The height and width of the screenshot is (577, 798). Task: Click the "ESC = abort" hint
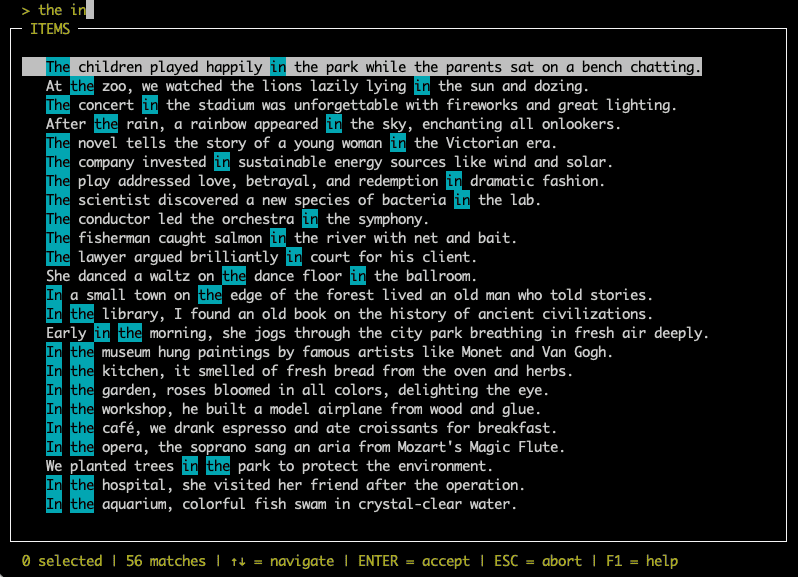pyautogui.click(x=537, y=561)
